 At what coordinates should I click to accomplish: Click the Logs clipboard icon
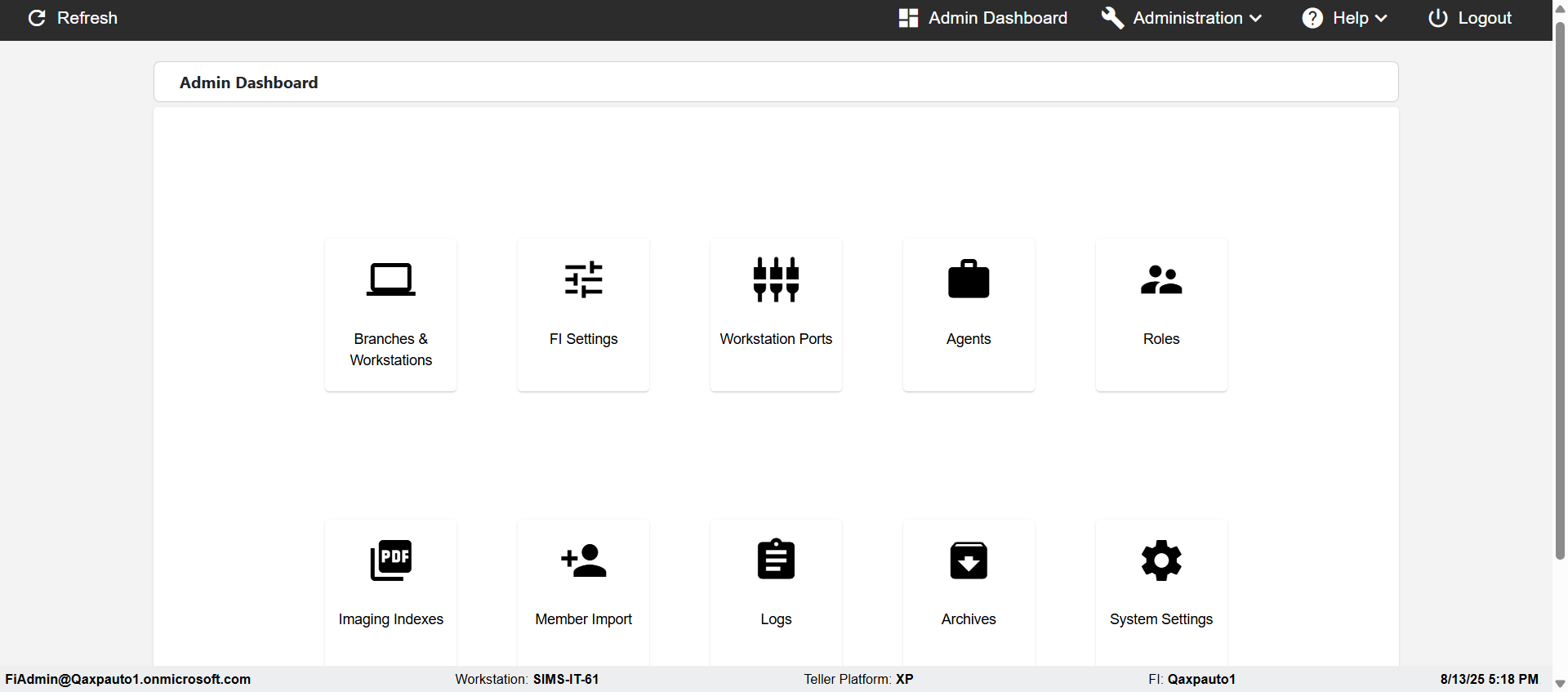777,559
